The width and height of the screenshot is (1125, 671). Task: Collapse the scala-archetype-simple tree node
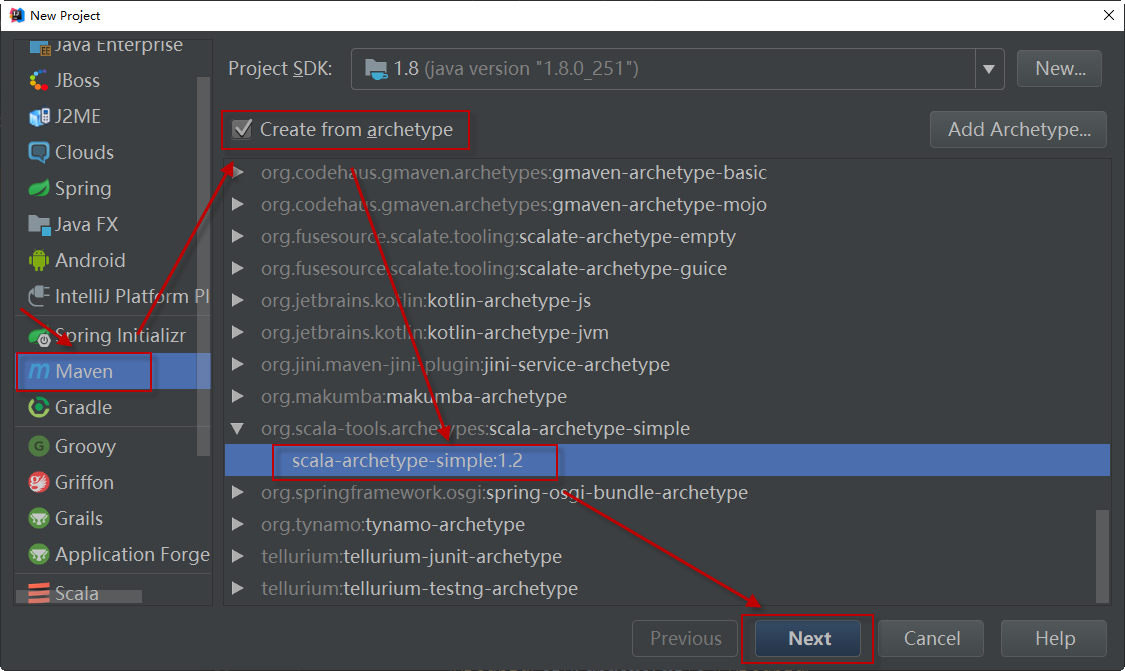237,429
